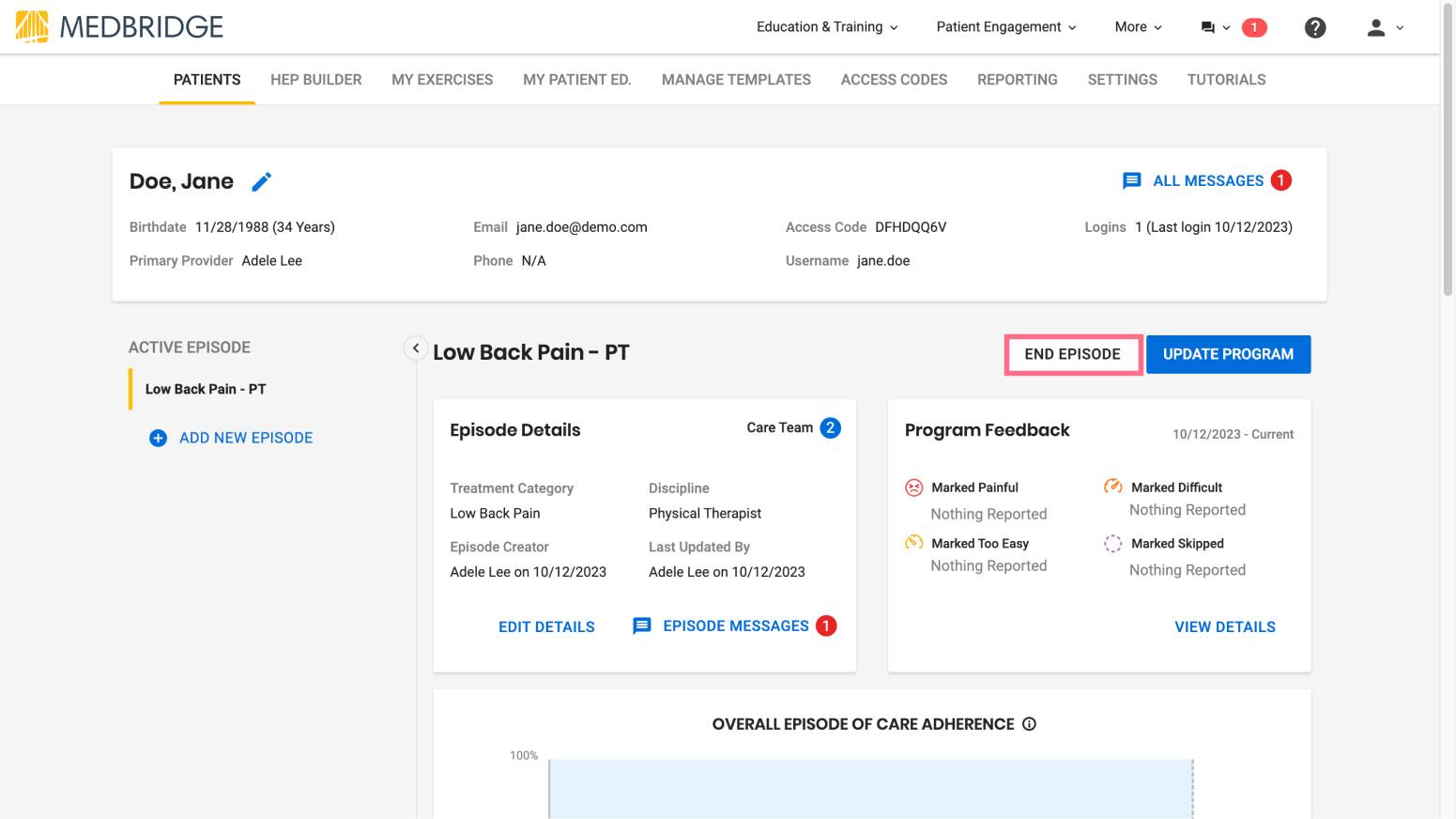The width and height of the screenshot is (1456, 819).
Task: Click ALL MESSAGES link
Action: [x=1208, y=180]
